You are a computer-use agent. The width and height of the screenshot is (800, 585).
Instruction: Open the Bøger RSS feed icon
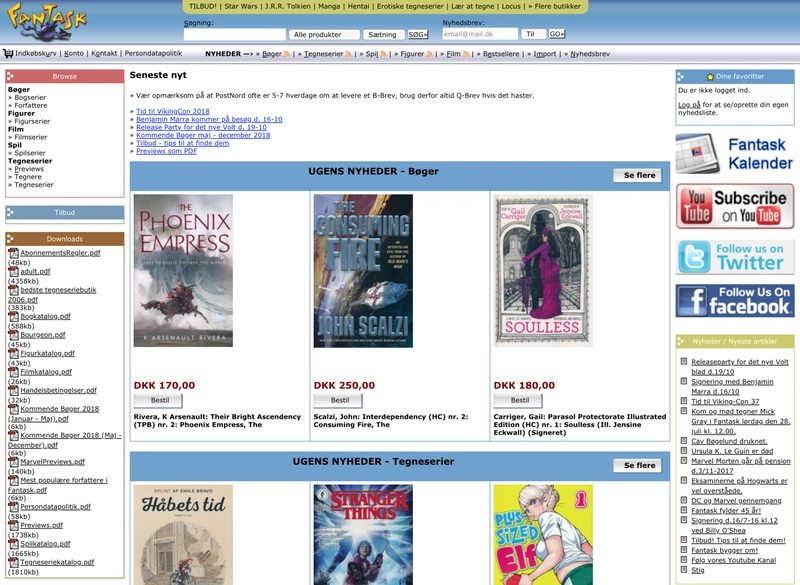click(x=287, y=54)
